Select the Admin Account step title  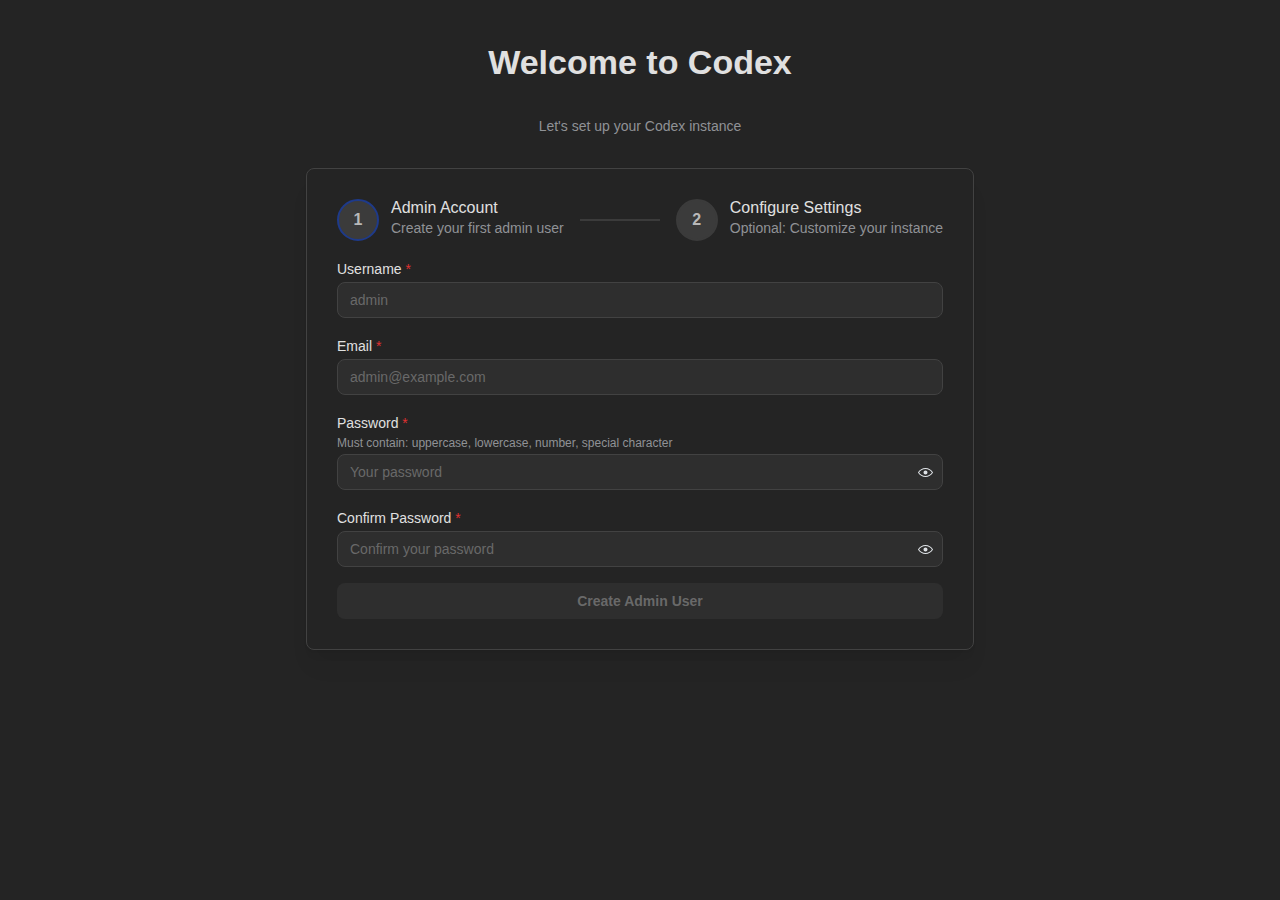(x=444, y=208)
